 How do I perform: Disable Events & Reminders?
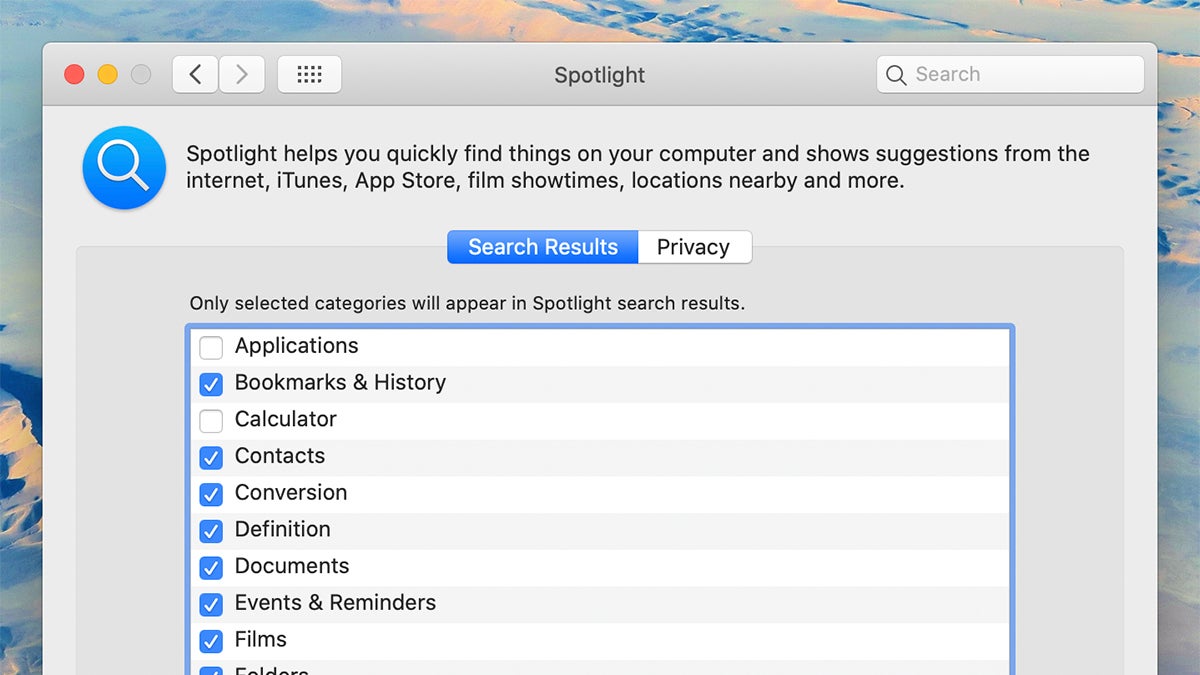[x=211, y=604]
